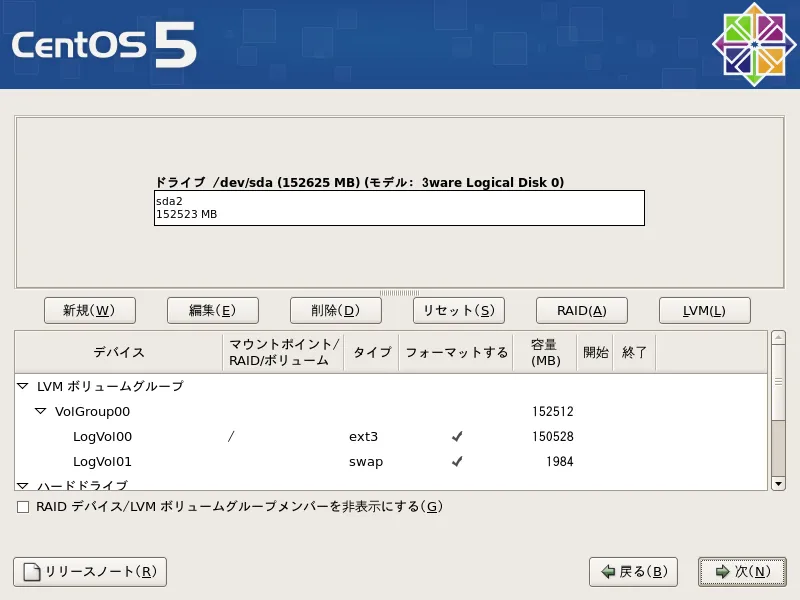Select the VolGroup00 volume group row

pyautogui.click(x=391, y=411)
